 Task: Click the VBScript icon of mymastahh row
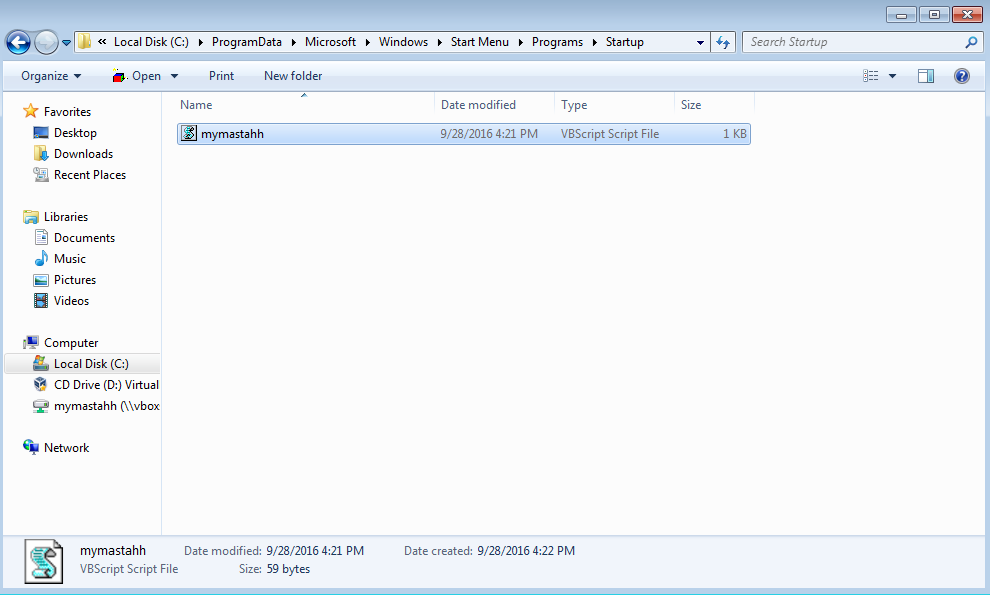coord(189,133)
